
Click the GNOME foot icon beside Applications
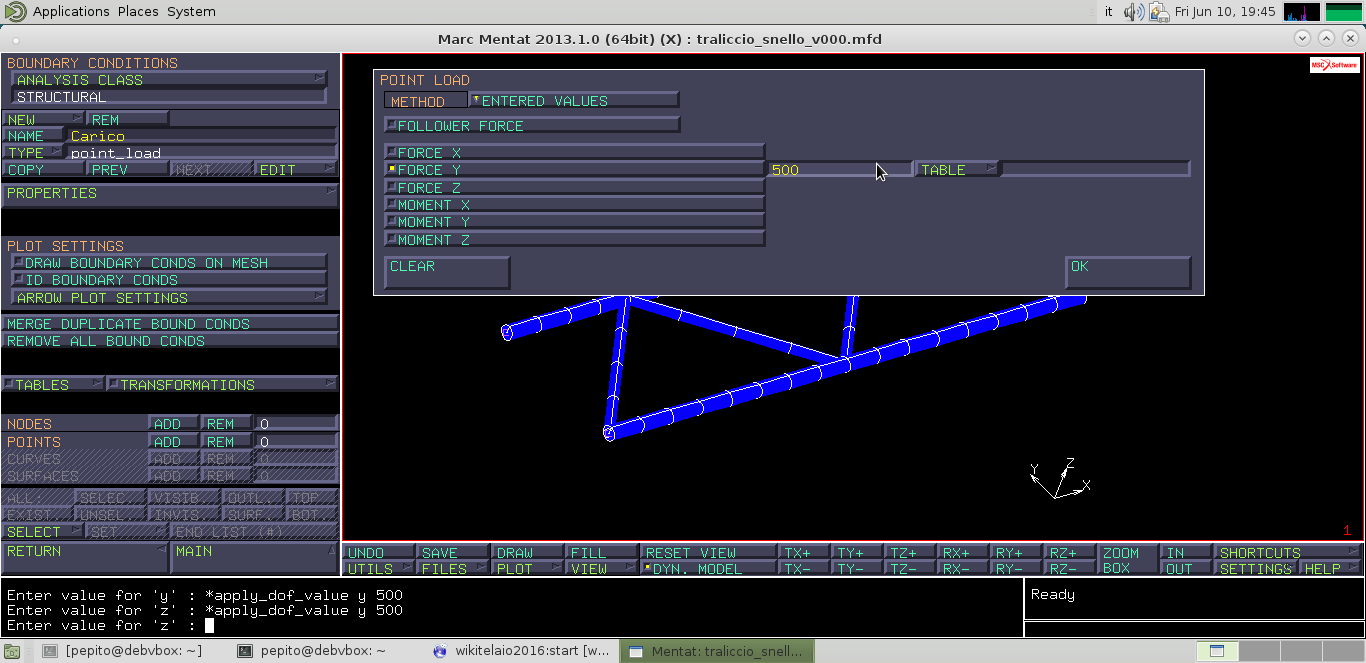(x=15, y=12)
